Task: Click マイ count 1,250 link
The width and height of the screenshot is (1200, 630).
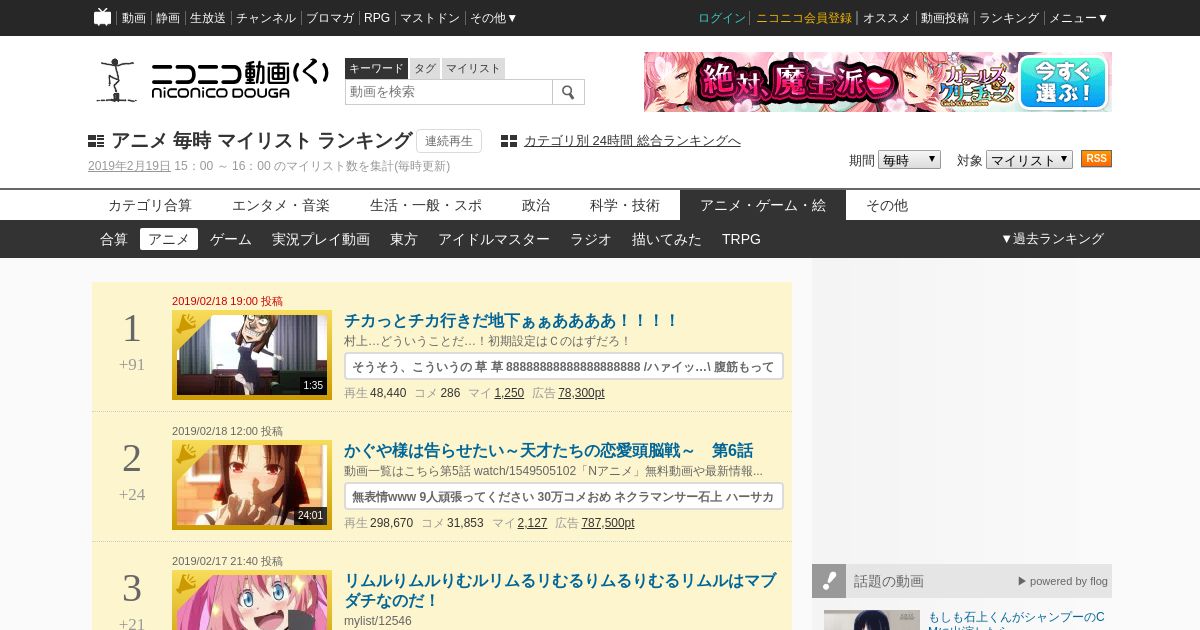Action: click(x=509, y=393)
